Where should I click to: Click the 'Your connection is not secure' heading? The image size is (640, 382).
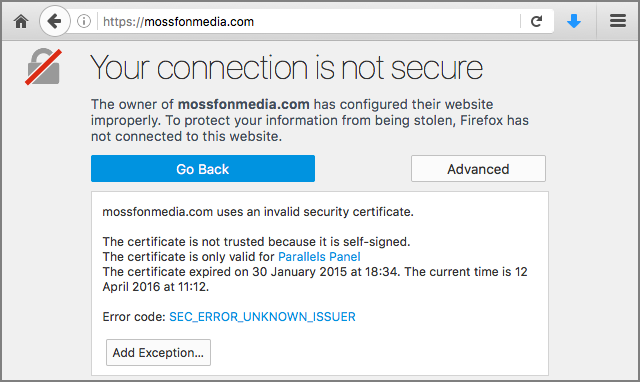coord(286,68)
